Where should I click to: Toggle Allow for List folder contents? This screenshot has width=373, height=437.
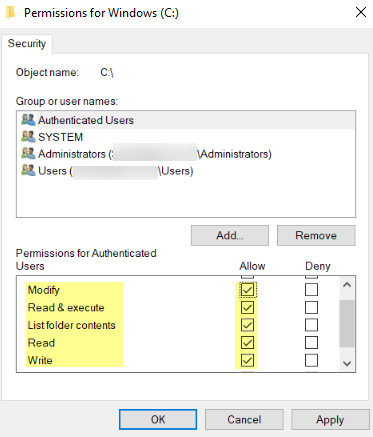(247, 325)
